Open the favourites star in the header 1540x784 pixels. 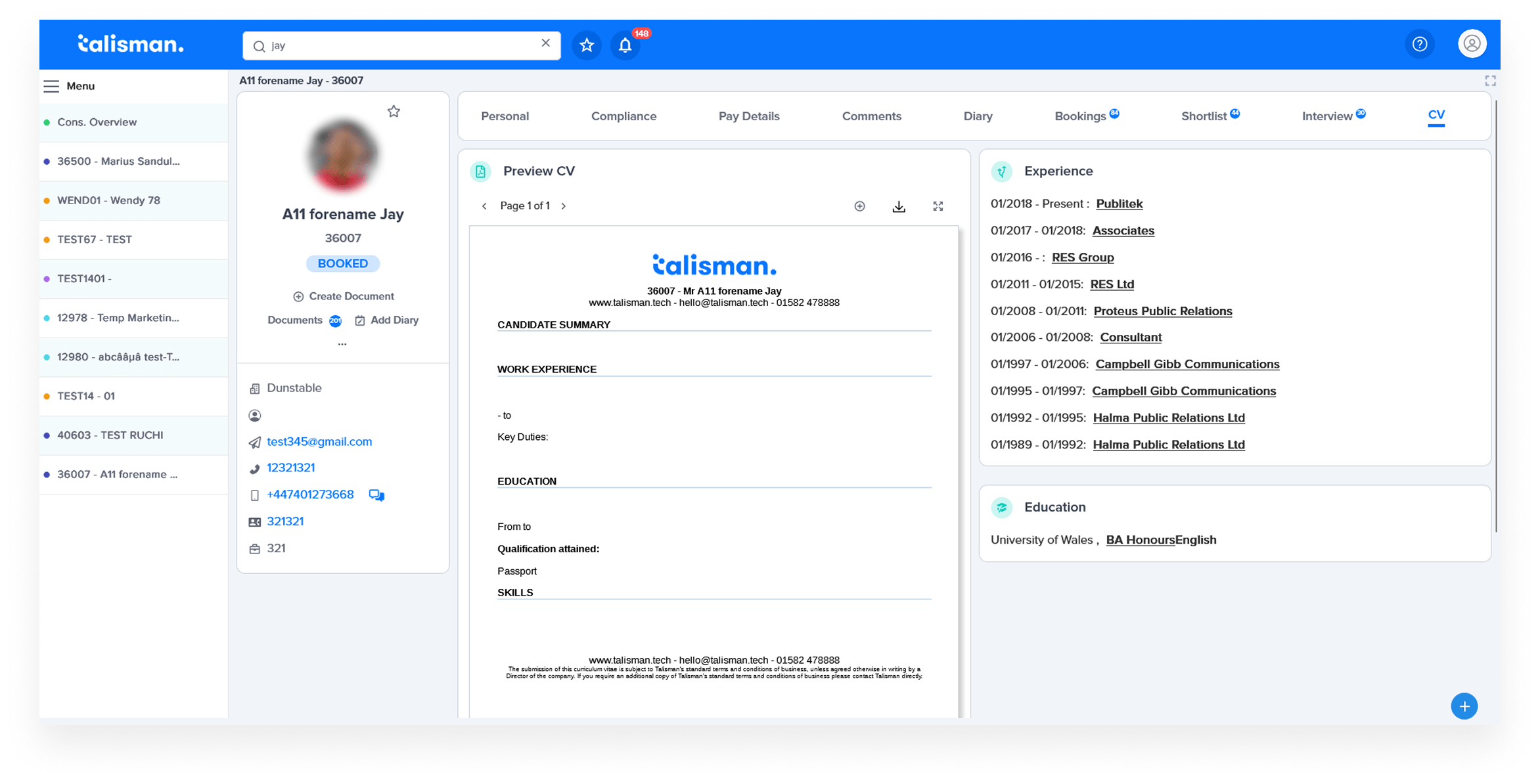[x=587, y=45]
